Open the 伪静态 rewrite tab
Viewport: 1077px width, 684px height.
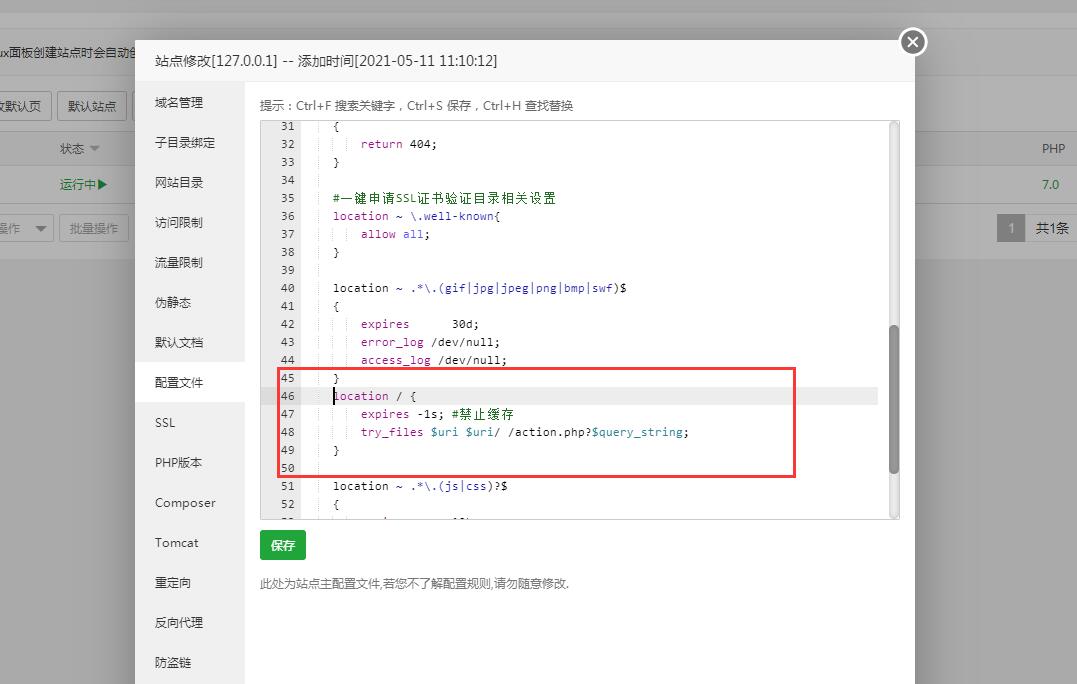(173, 302)
